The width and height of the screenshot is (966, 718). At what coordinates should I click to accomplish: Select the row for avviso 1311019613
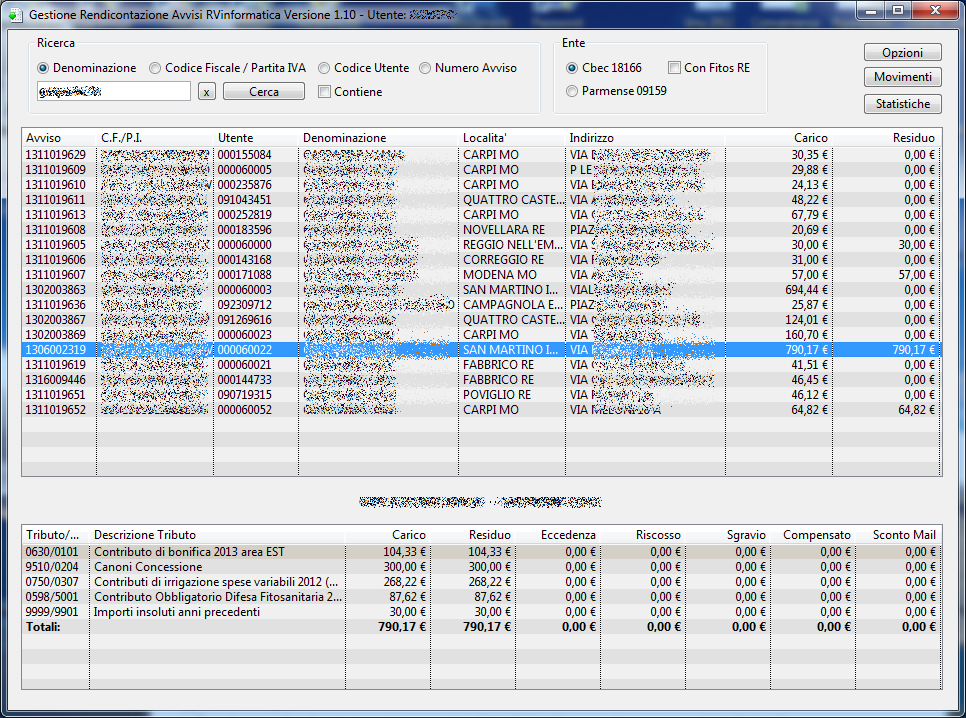point(481,214)
